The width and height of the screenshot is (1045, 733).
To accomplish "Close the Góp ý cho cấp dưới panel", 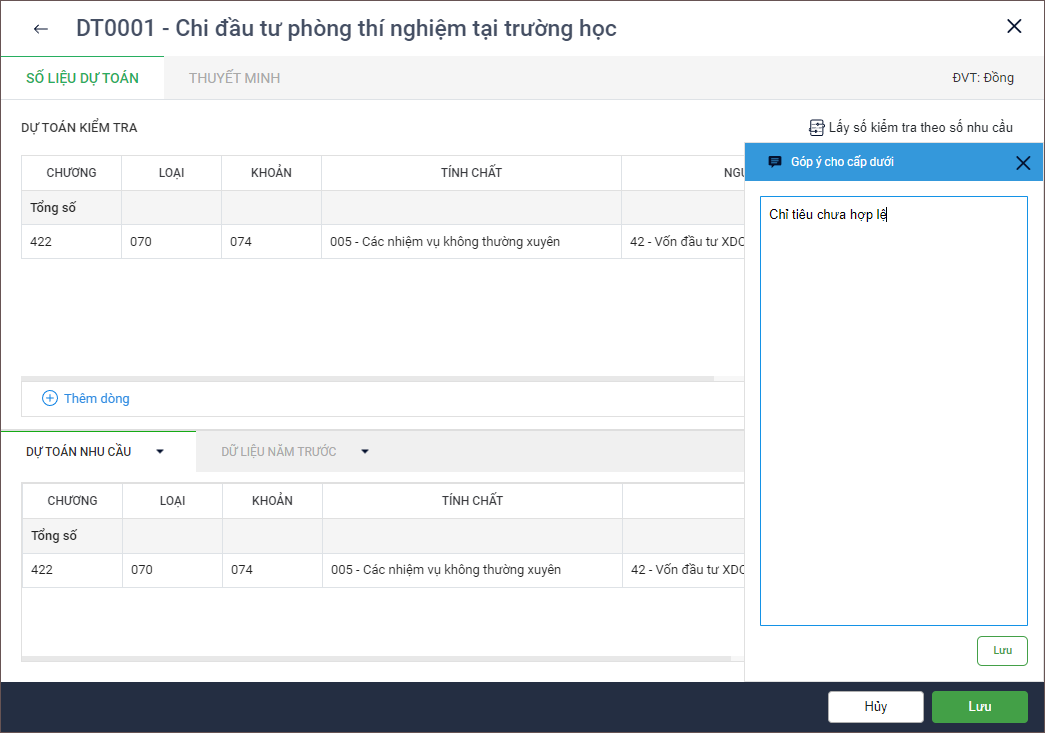I will click(1022, 163).
